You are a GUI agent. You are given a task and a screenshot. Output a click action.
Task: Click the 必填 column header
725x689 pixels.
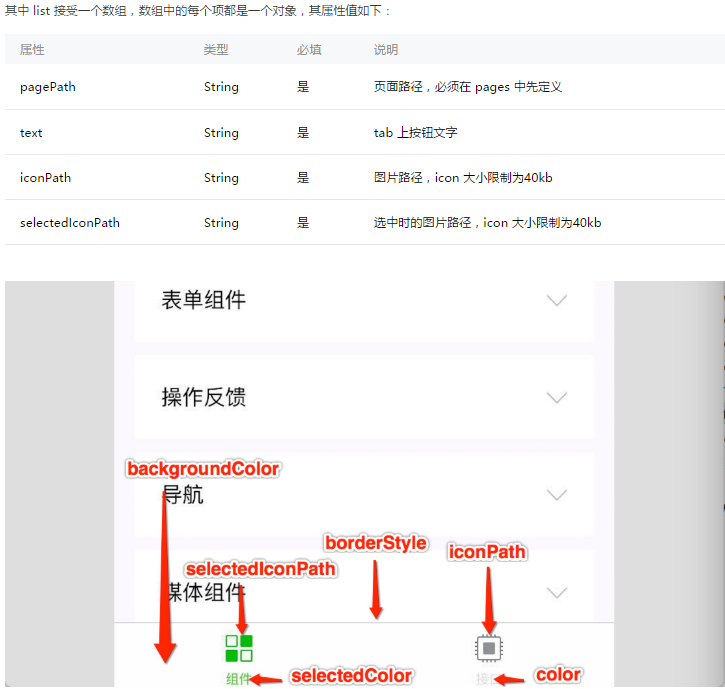309,50
